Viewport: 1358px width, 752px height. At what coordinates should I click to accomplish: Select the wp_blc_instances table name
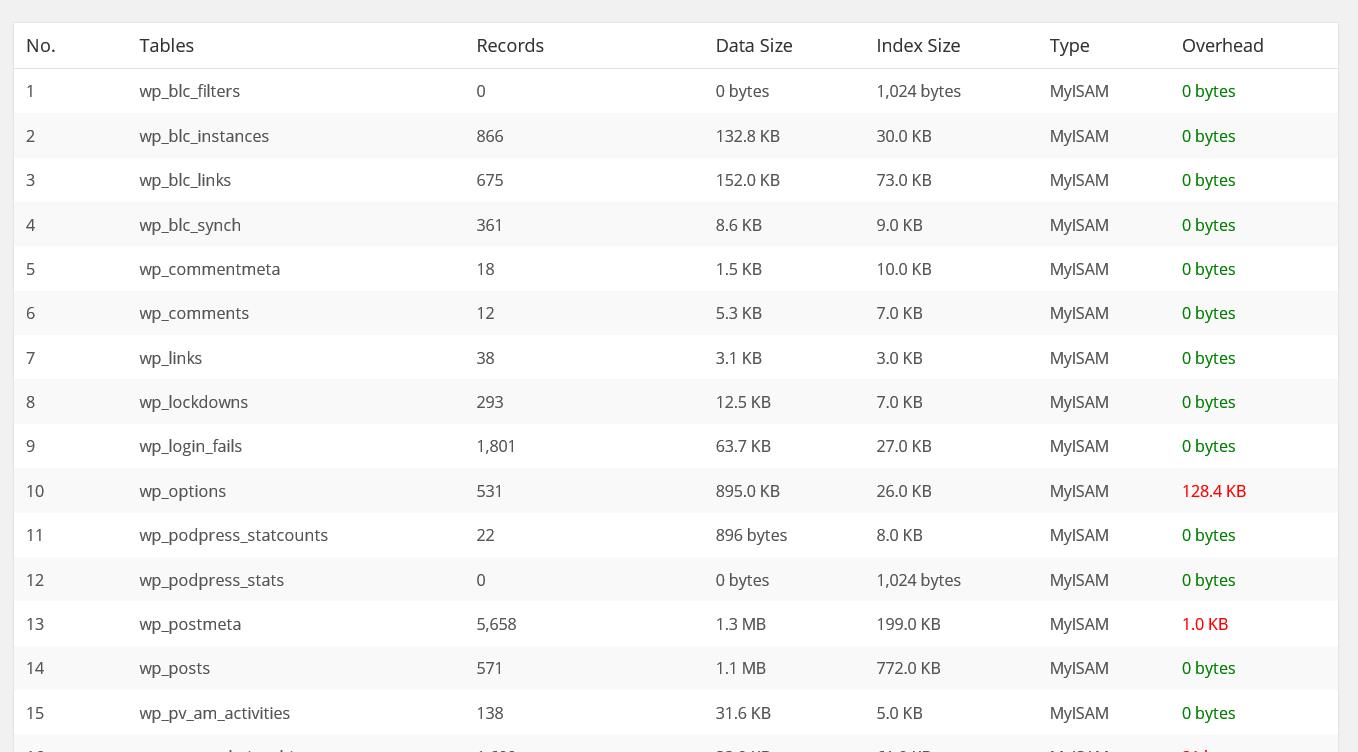coord(204,136)
